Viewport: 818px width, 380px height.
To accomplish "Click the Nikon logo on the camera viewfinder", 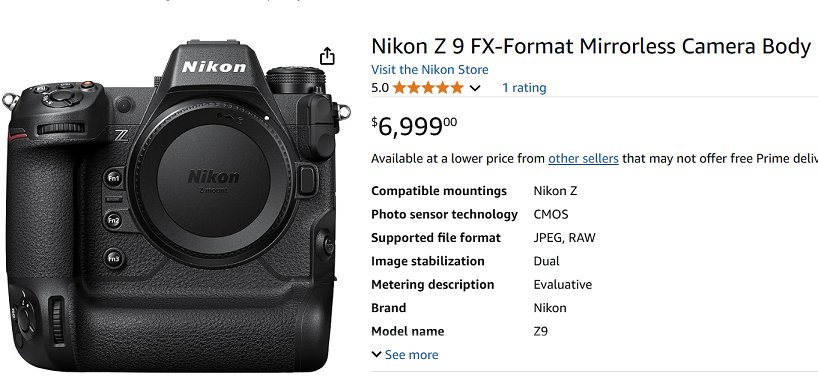I will [214, 67].
